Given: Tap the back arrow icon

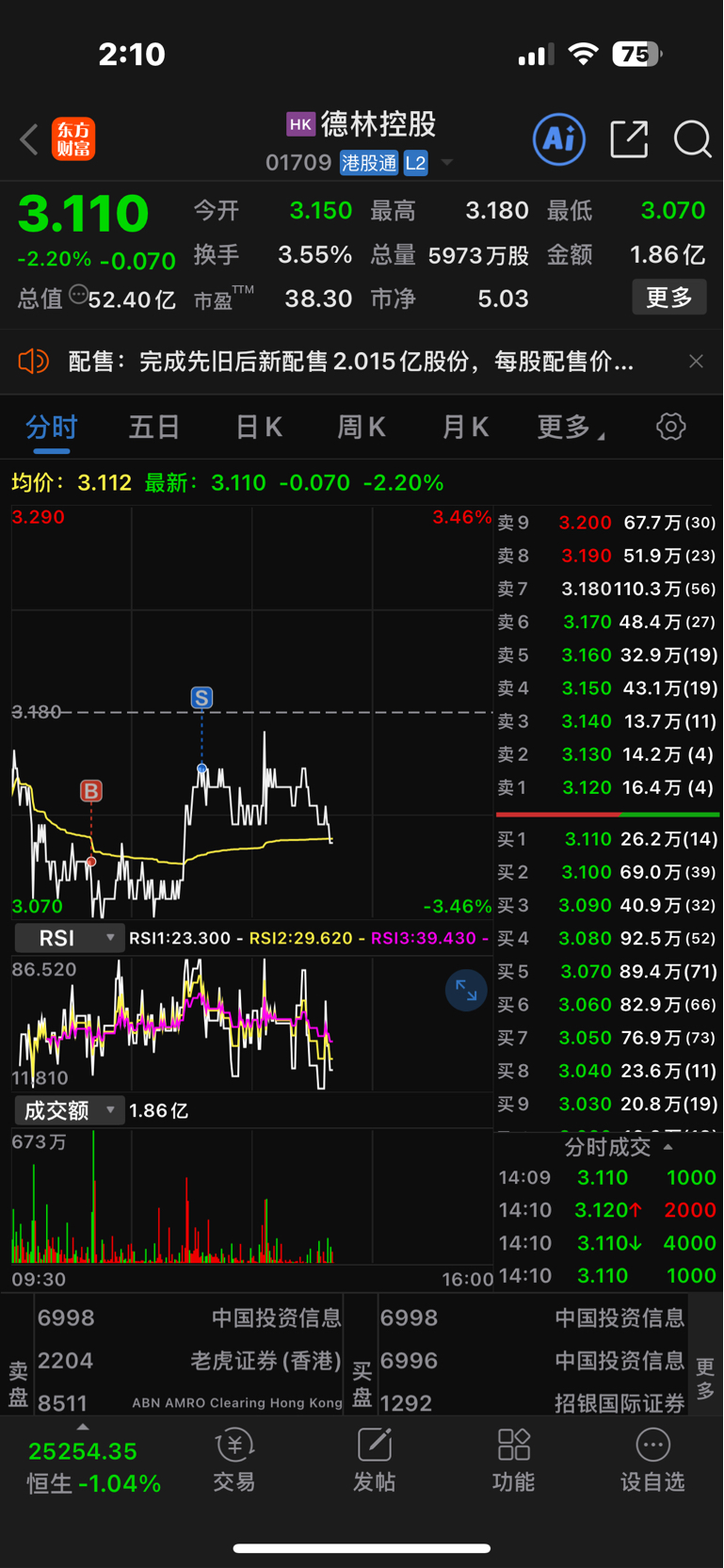Looking at the screenshot, I should [29, 139].
